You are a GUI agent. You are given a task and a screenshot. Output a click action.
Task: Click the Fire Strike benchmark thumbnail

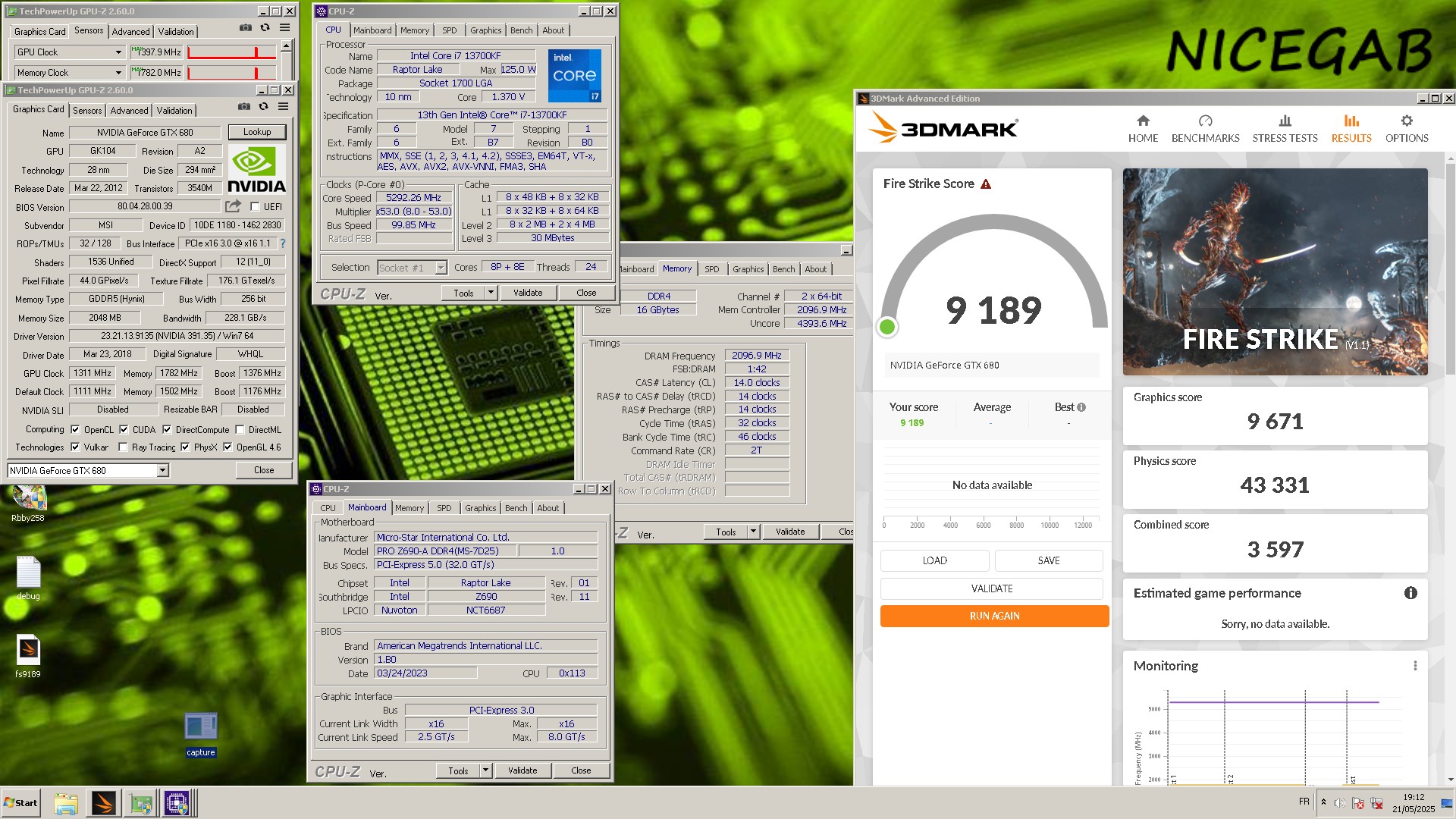click(1276, 271)
